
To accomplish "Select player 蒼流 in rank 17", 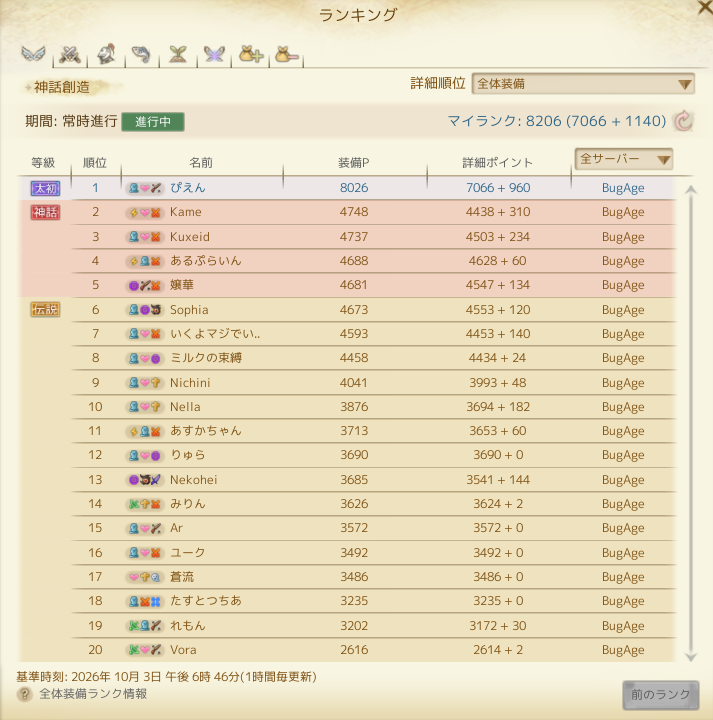I will pos(182,577).
